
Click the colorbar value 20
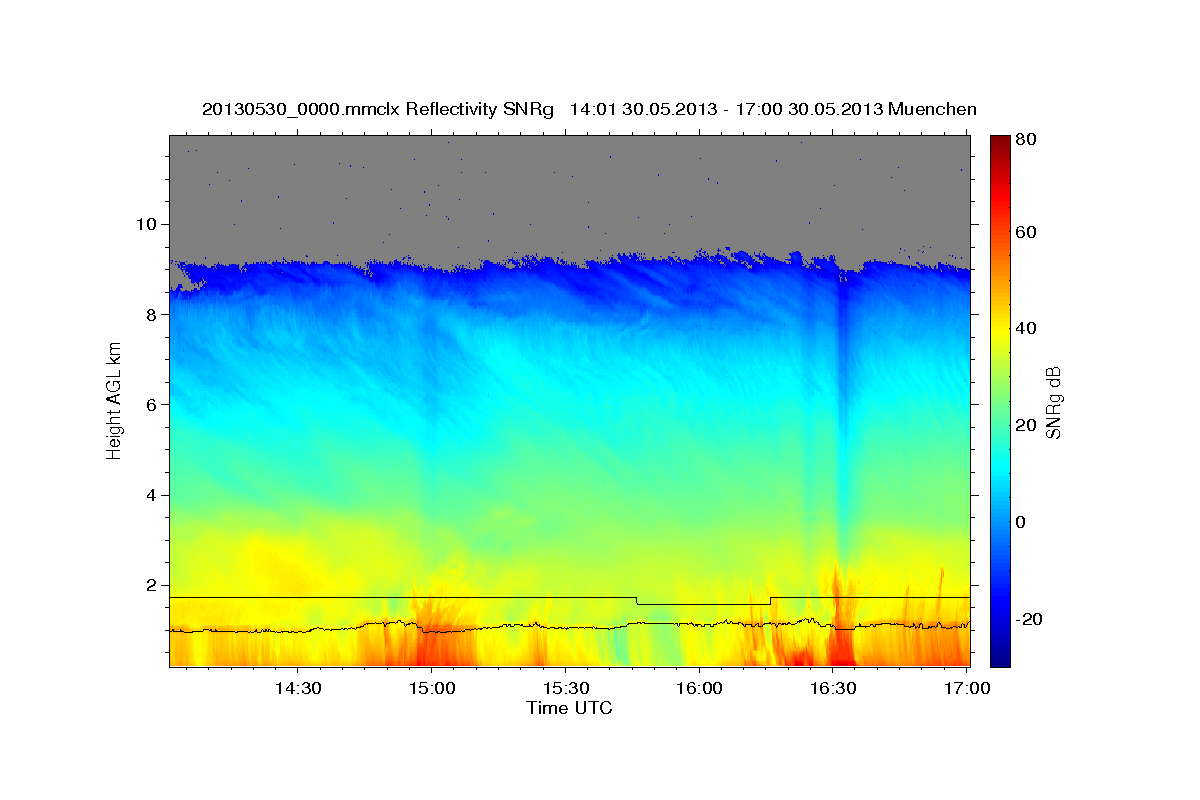click(1027, 425)
